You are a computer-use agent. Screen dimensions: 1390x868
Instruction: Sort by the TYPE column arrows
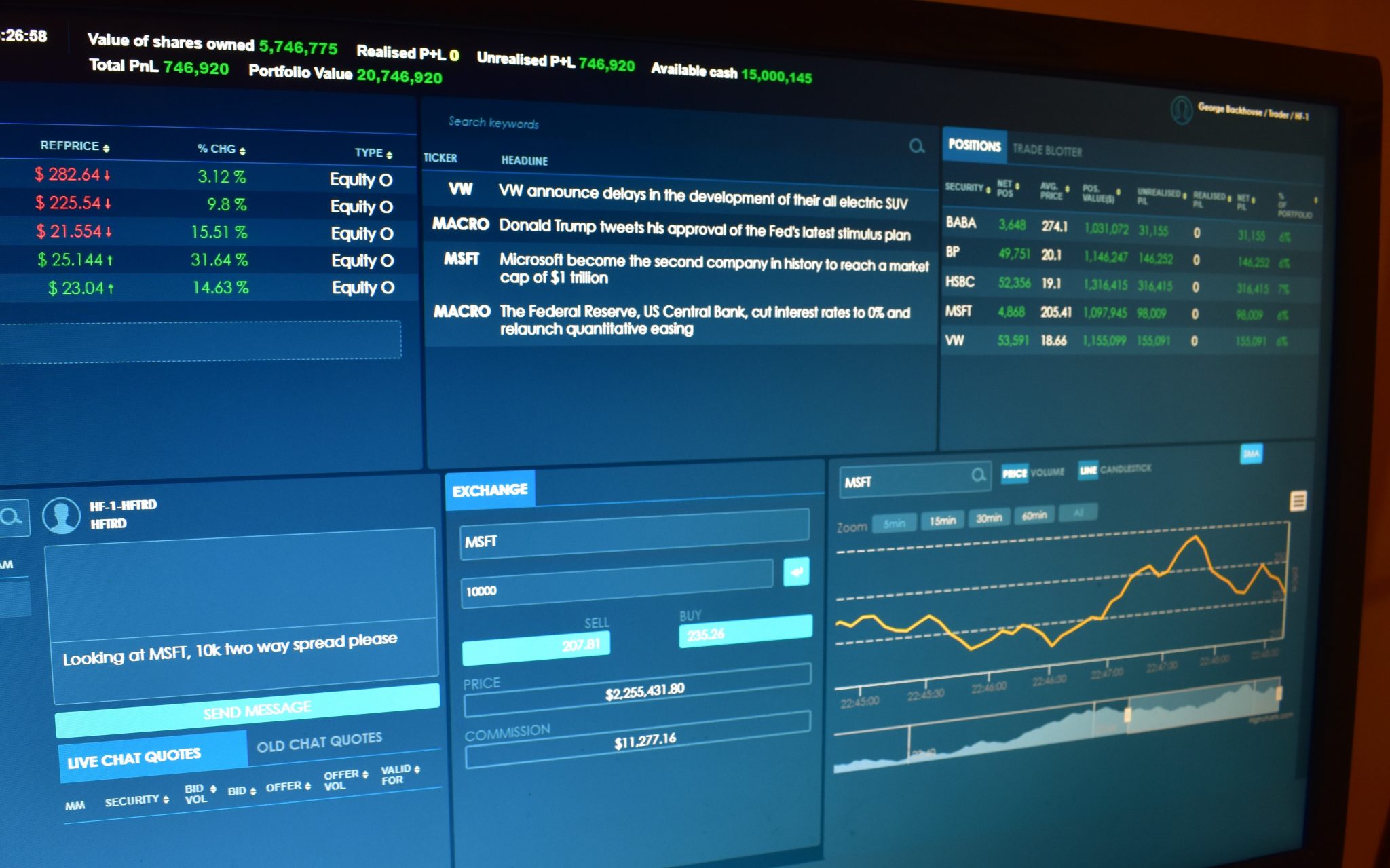coord(390,155)
